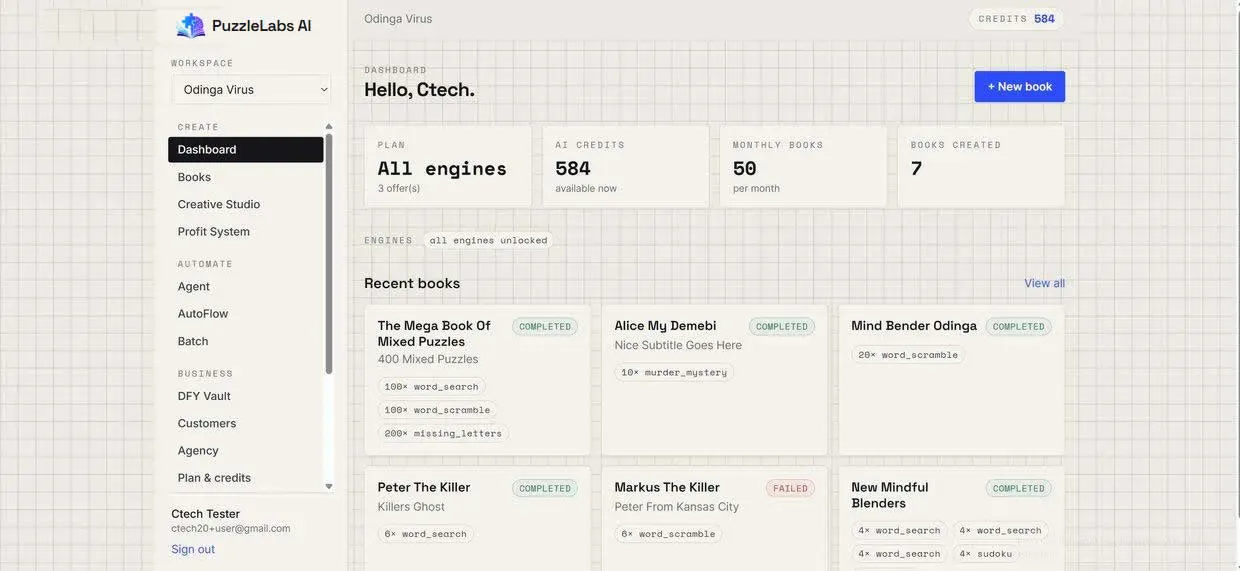This screenshot has width=1240, height=571.
Task: Click the 400 Mixed Puzzles subtitle
Action: pyautogui.click(x=428, y=359)
